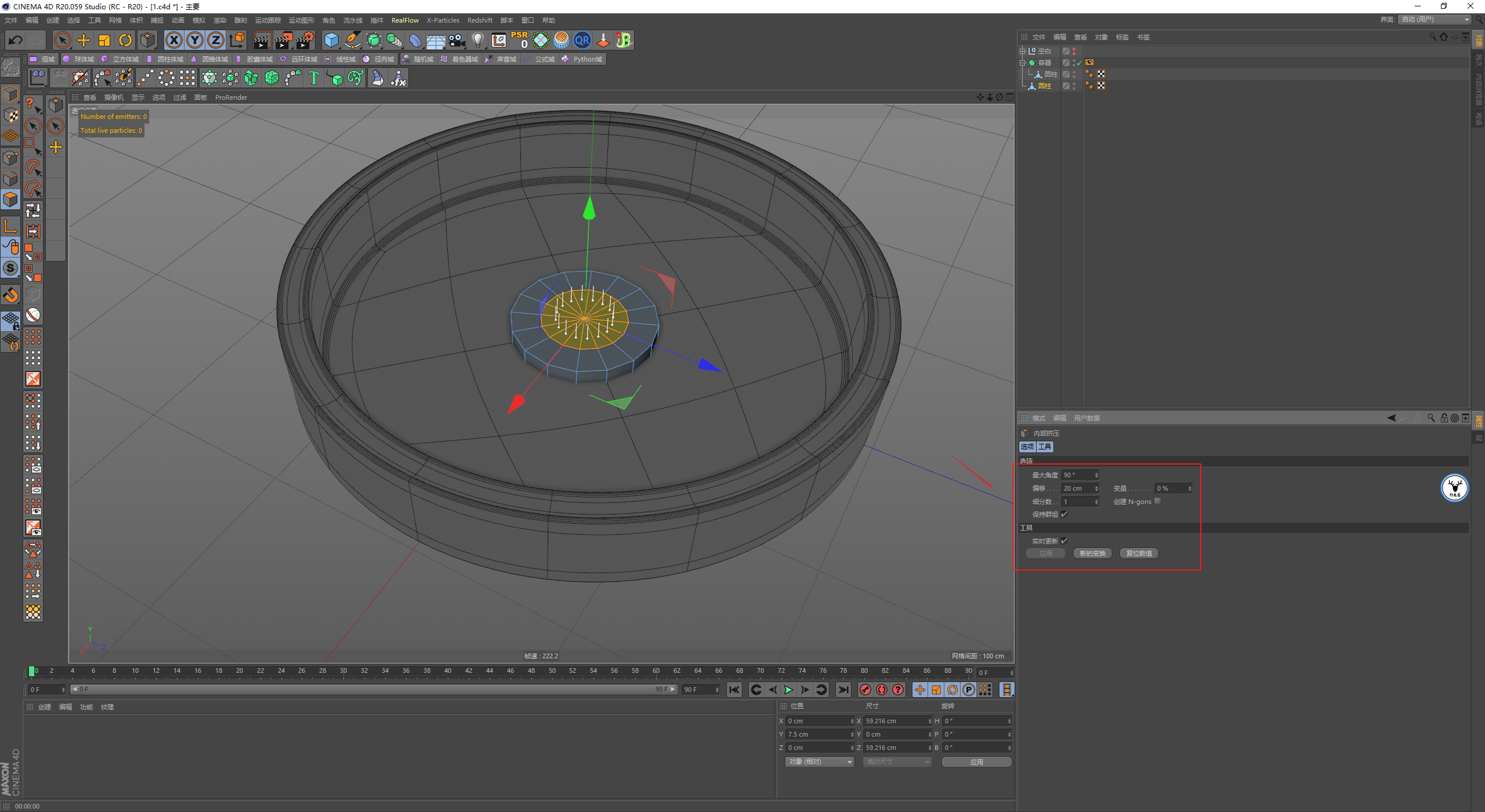
Task: Click the 偏移 20 cm input field
Action: coord(1077,488)
